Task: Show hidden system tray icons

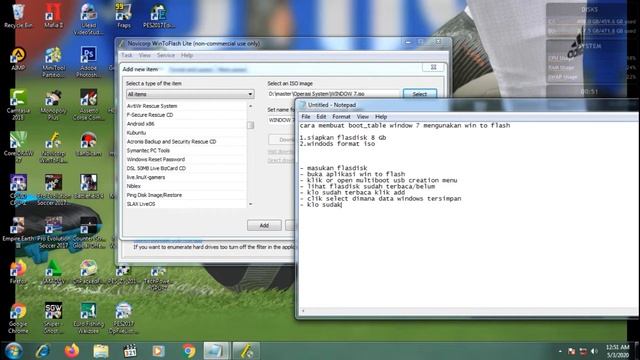Action: pos(560,351)
